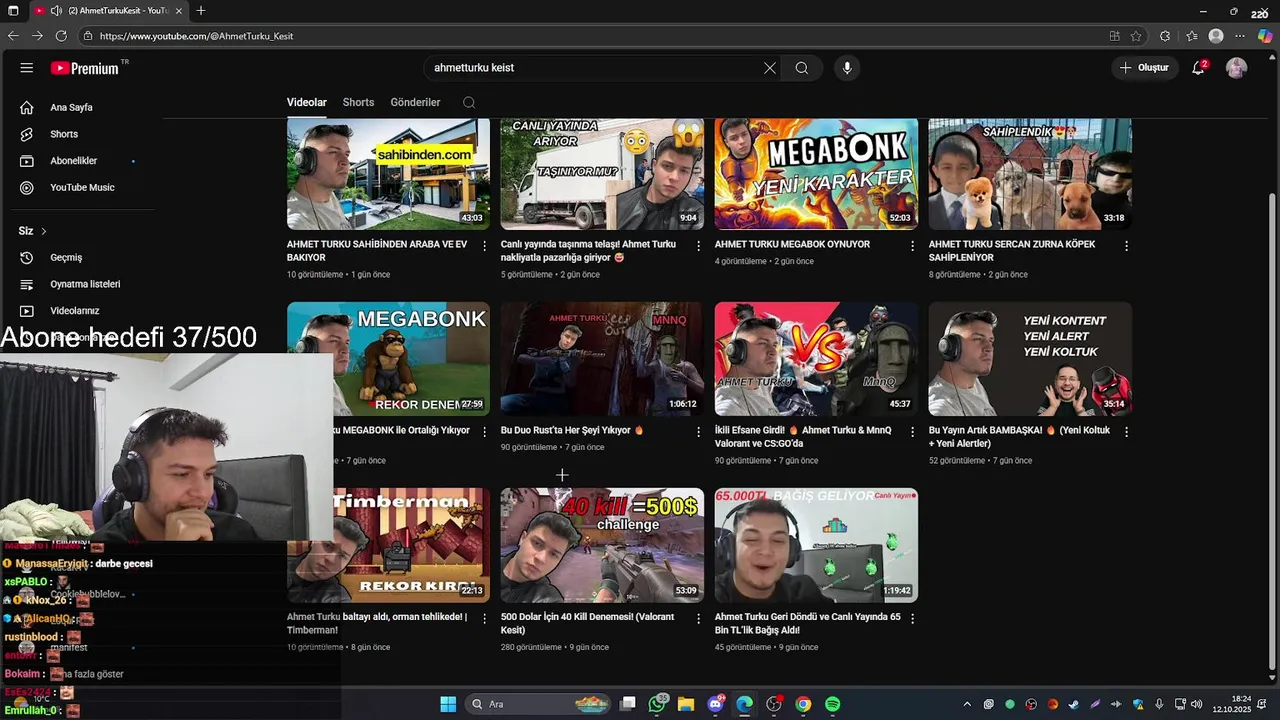The image size is (1280, 720).
Task: Open the notifications bell
Action: [1198, 68]
